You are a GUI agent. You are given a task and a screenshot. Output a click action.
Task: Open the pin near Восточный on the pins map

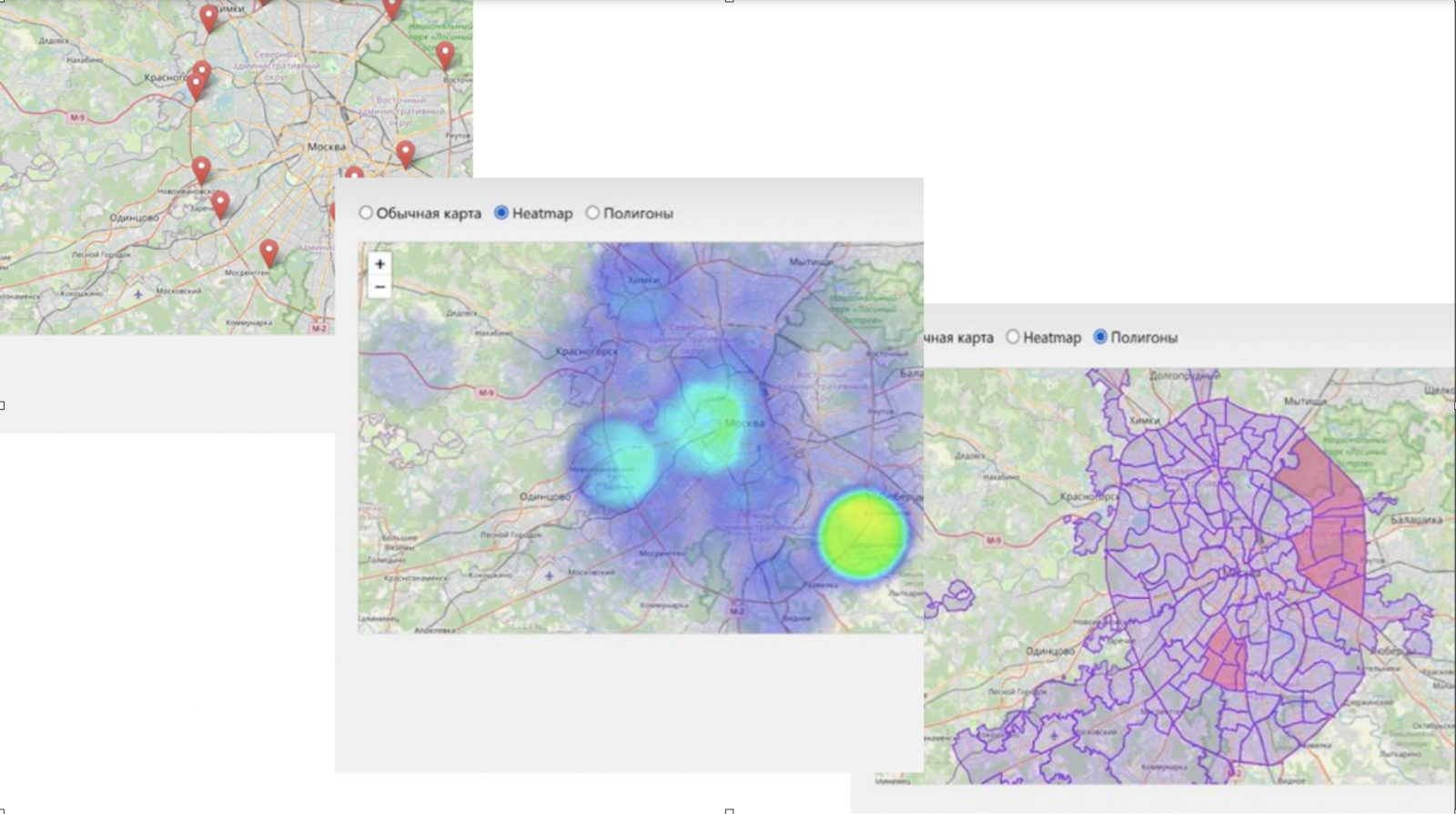[x=445, y=56]
